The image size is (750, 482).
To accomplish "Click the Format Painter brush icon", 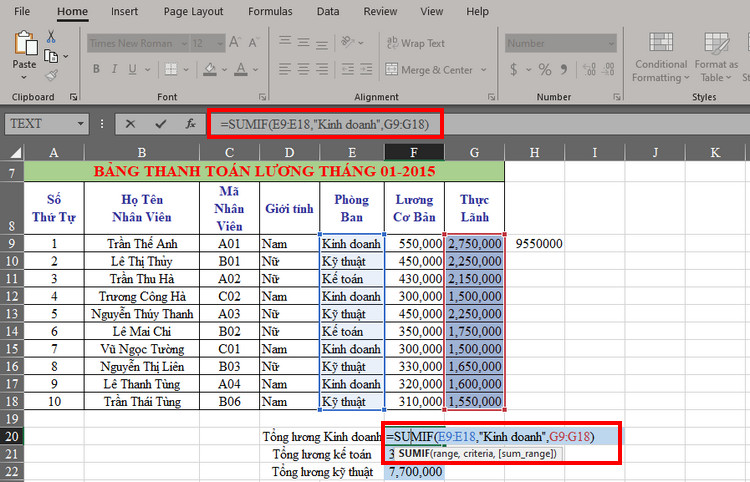I will pyautogui.click(x=51, y=75).
